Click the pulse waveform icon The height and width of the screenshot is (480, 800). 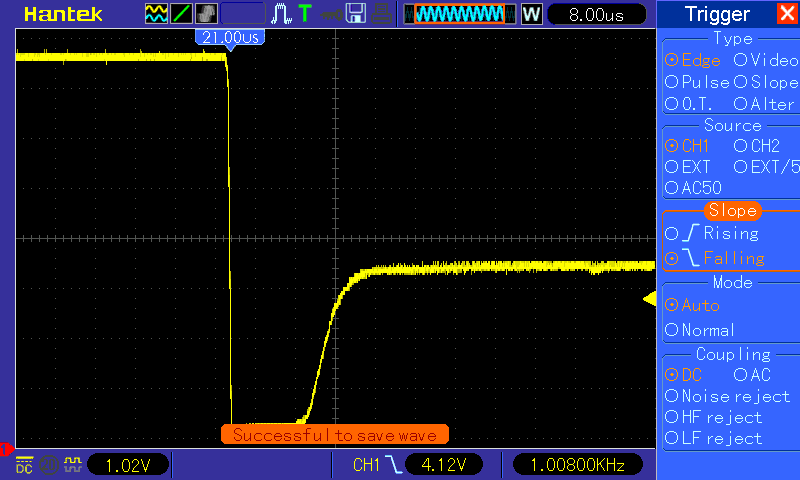tap(281, 14)
